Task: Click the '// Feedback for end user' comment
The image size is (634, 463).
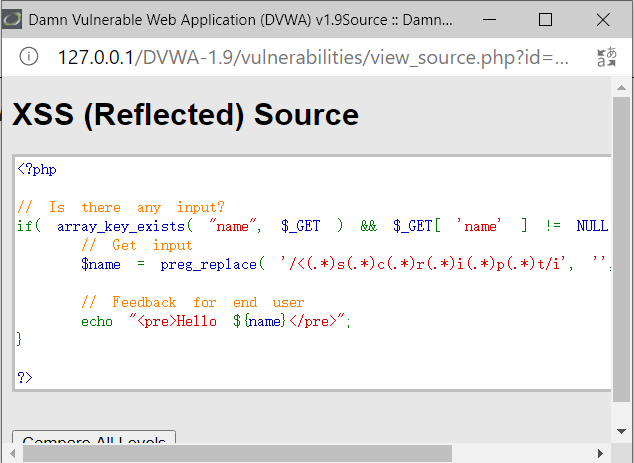Action: point(192,302)
